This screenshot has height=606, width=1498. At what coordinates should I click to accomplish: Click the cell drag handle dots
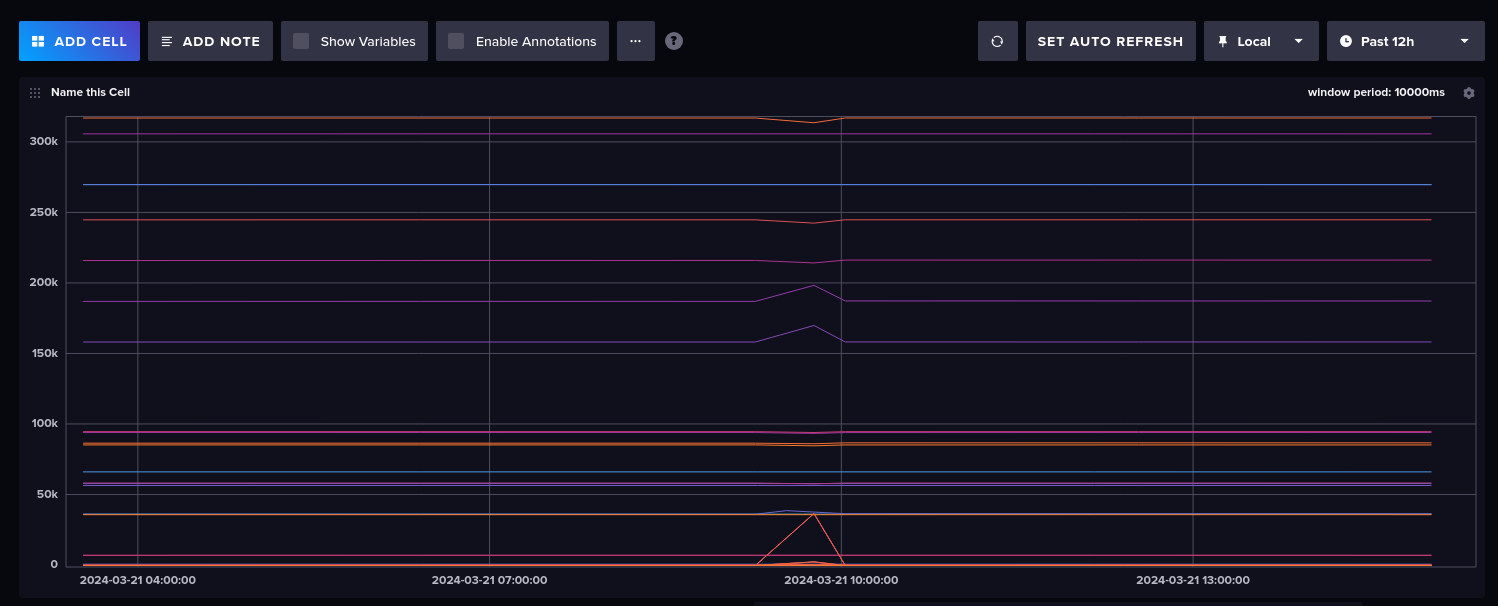35,93
